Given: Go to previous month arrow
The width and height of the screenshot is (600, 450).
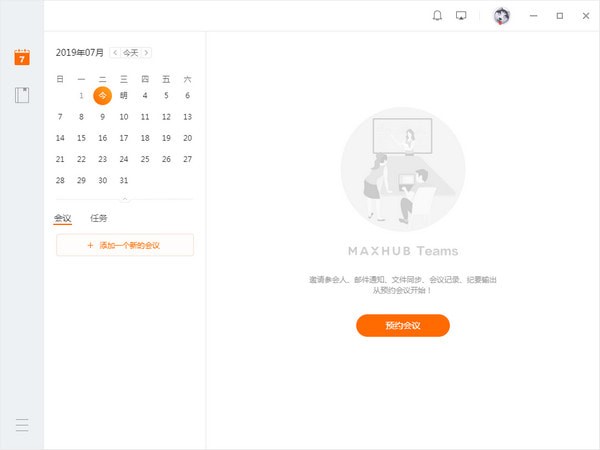Looking at the screenshot, I should 115,53.
